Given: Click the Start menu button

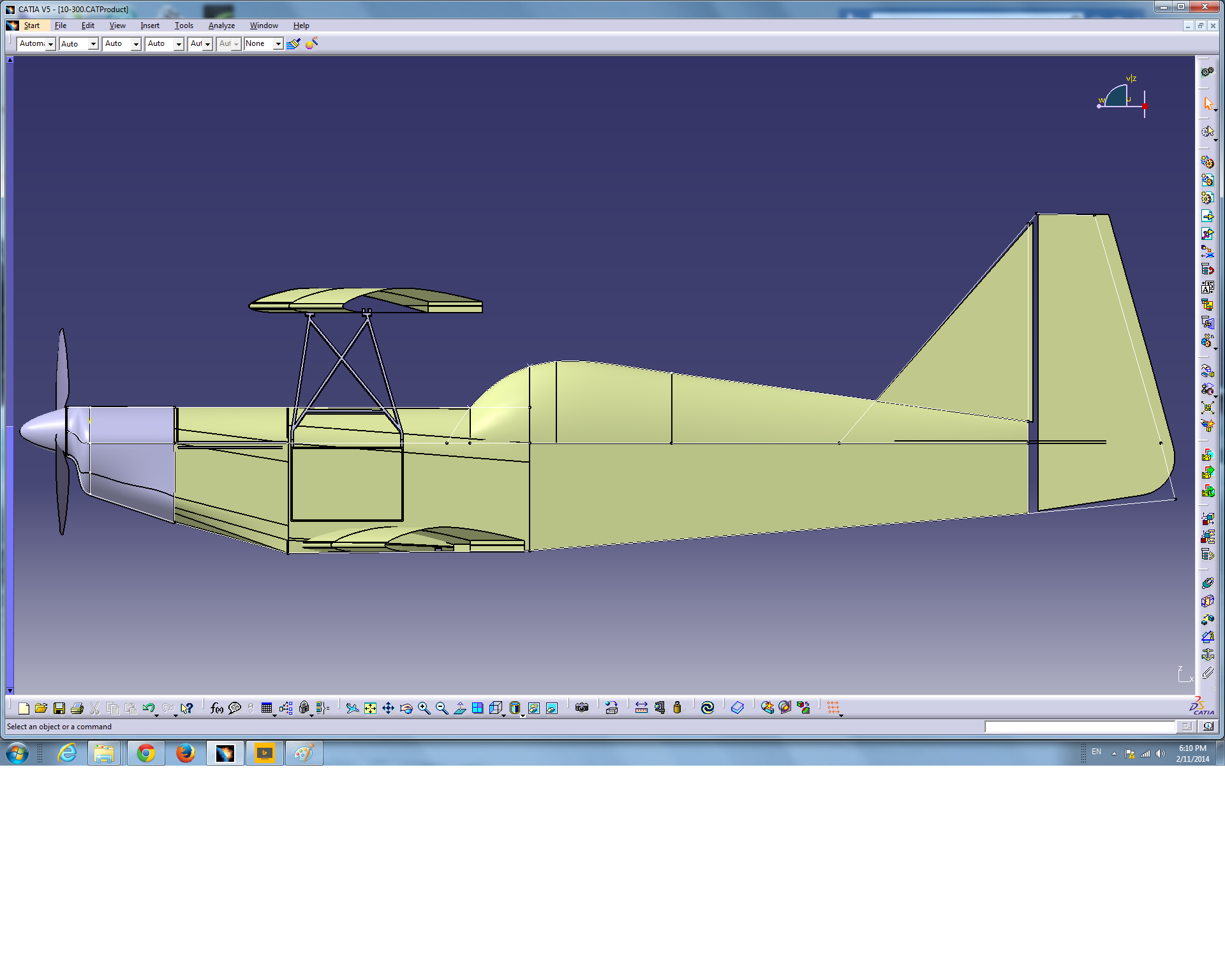Looking at the screenshot, I should point(31,26).
